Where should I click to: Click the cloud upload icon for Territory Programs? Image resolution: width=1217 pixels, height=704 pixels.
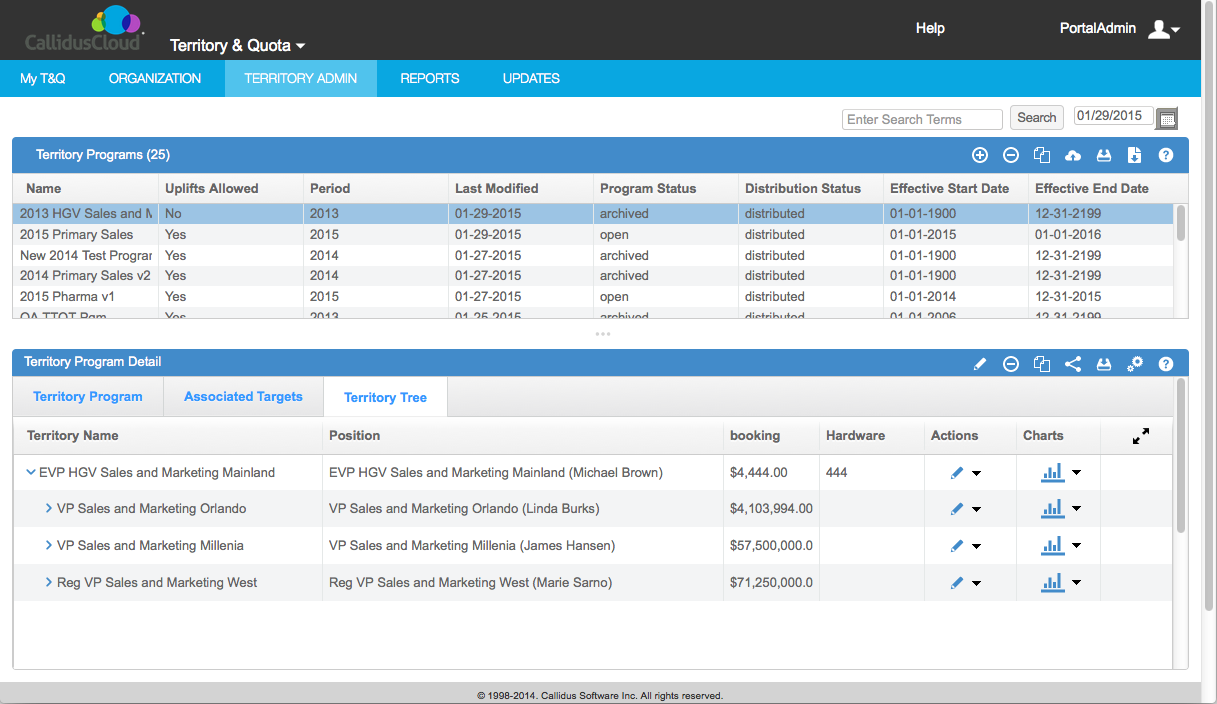[x=1073, y=155]
